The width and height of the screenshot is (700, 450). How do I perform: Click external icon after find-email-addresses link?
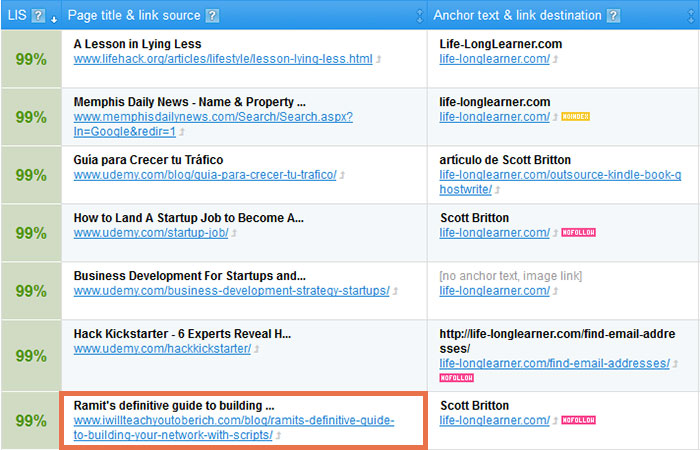(675, 364)
